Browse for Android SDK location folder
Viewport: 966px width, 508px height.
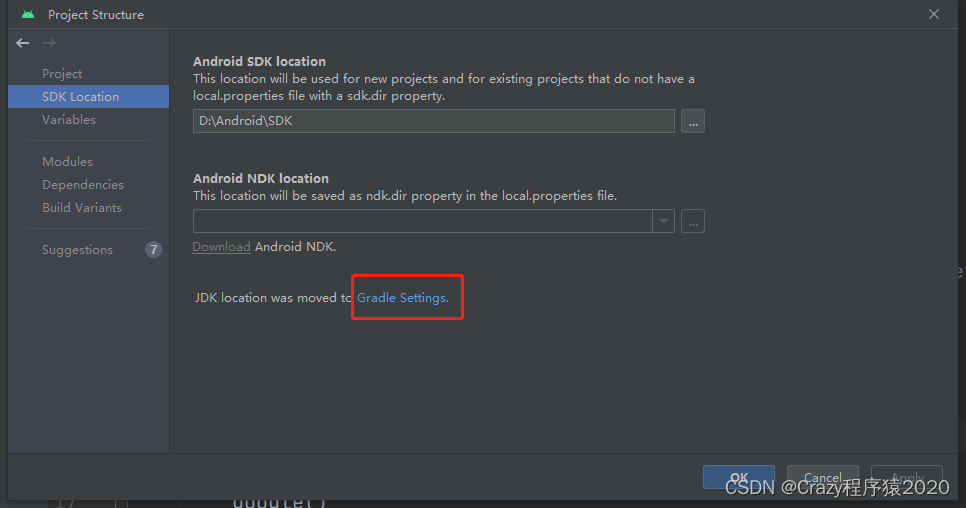pyautogui.click(x=692, y=121)
